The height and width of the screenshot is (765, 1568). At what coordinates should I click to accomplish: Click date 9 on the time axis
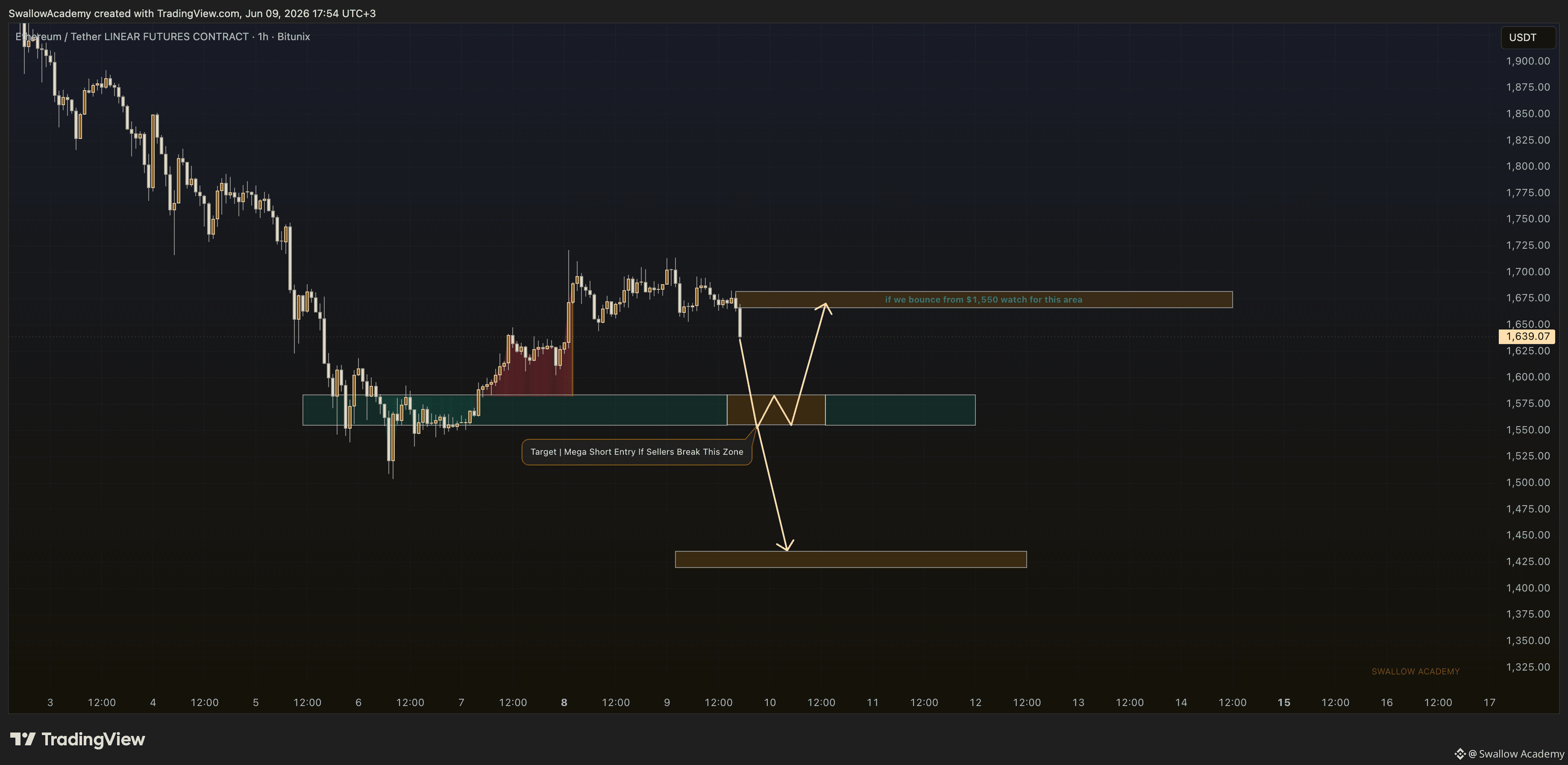point(667,702)
